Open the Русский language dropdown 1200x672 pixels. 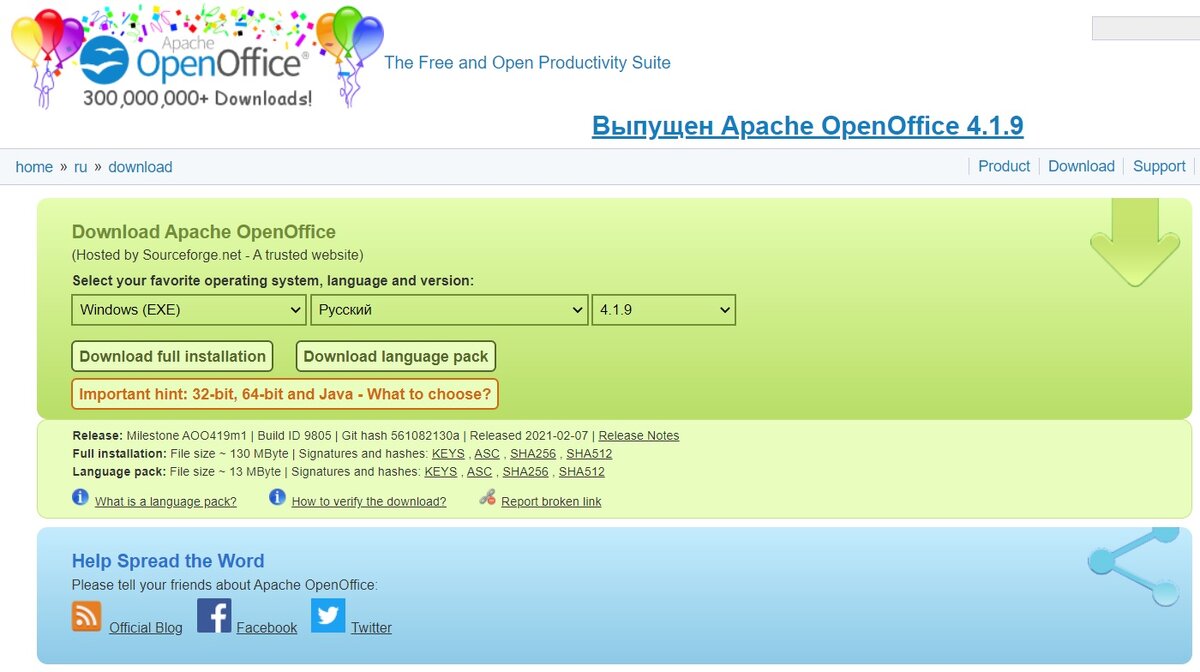tap(449, 310)
